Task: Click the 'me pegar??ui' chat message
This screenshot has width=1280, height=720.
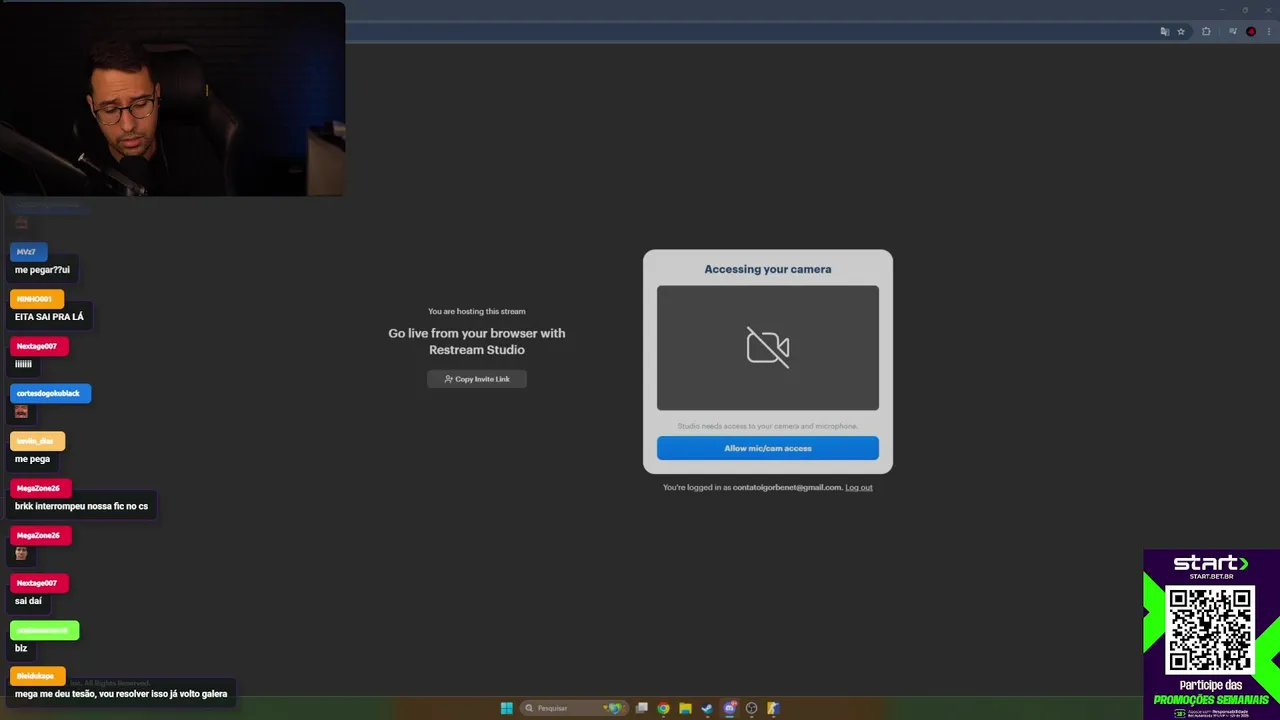Action: tap(42, 270)
